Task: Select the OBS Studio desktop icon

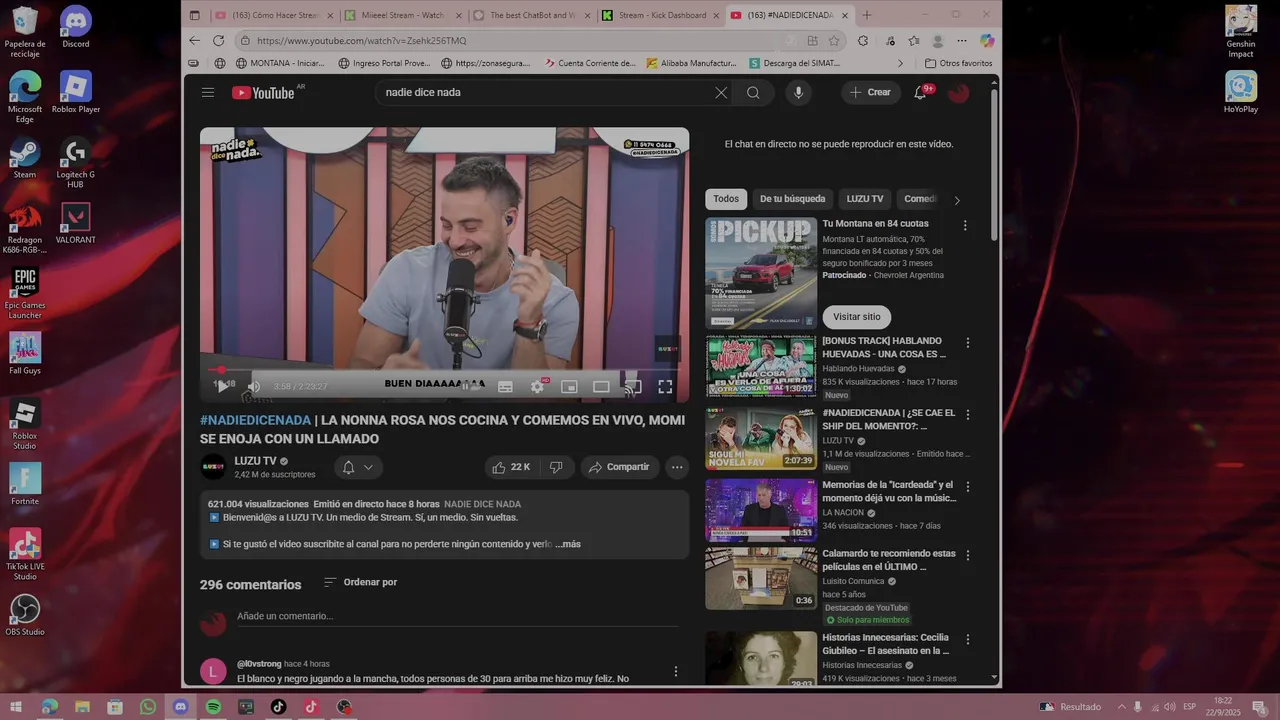Action: tap(25, 615)
